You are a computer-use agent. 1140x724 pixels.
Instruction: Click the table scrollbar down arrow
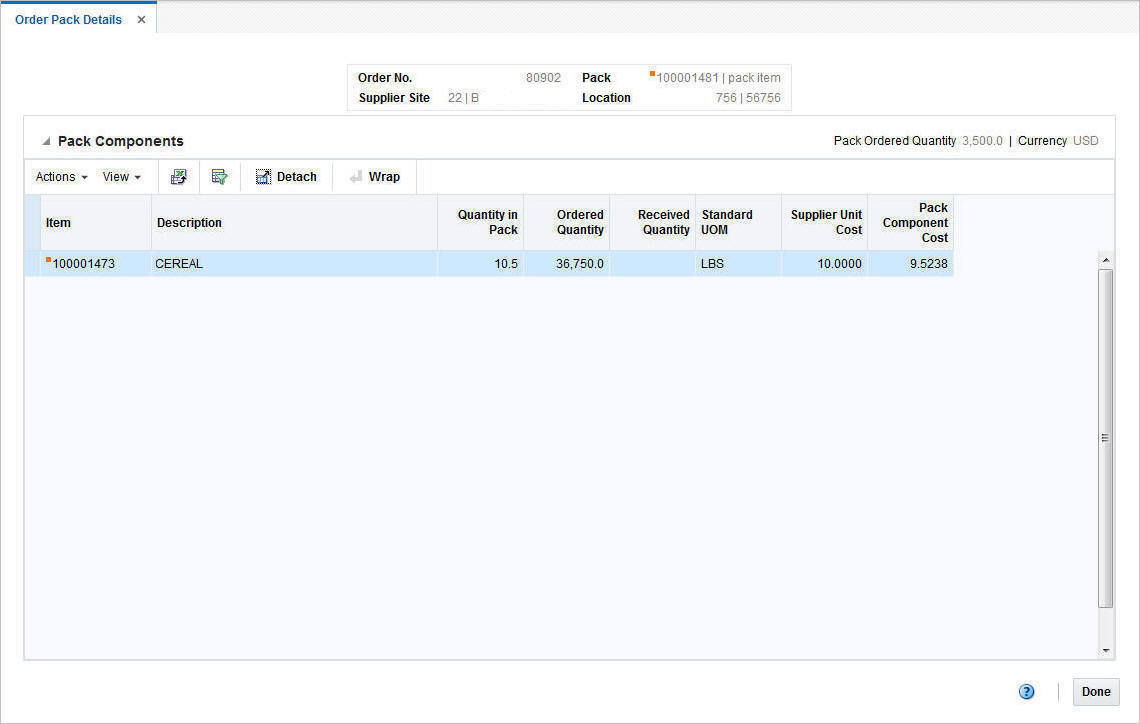click(1106, 651)
